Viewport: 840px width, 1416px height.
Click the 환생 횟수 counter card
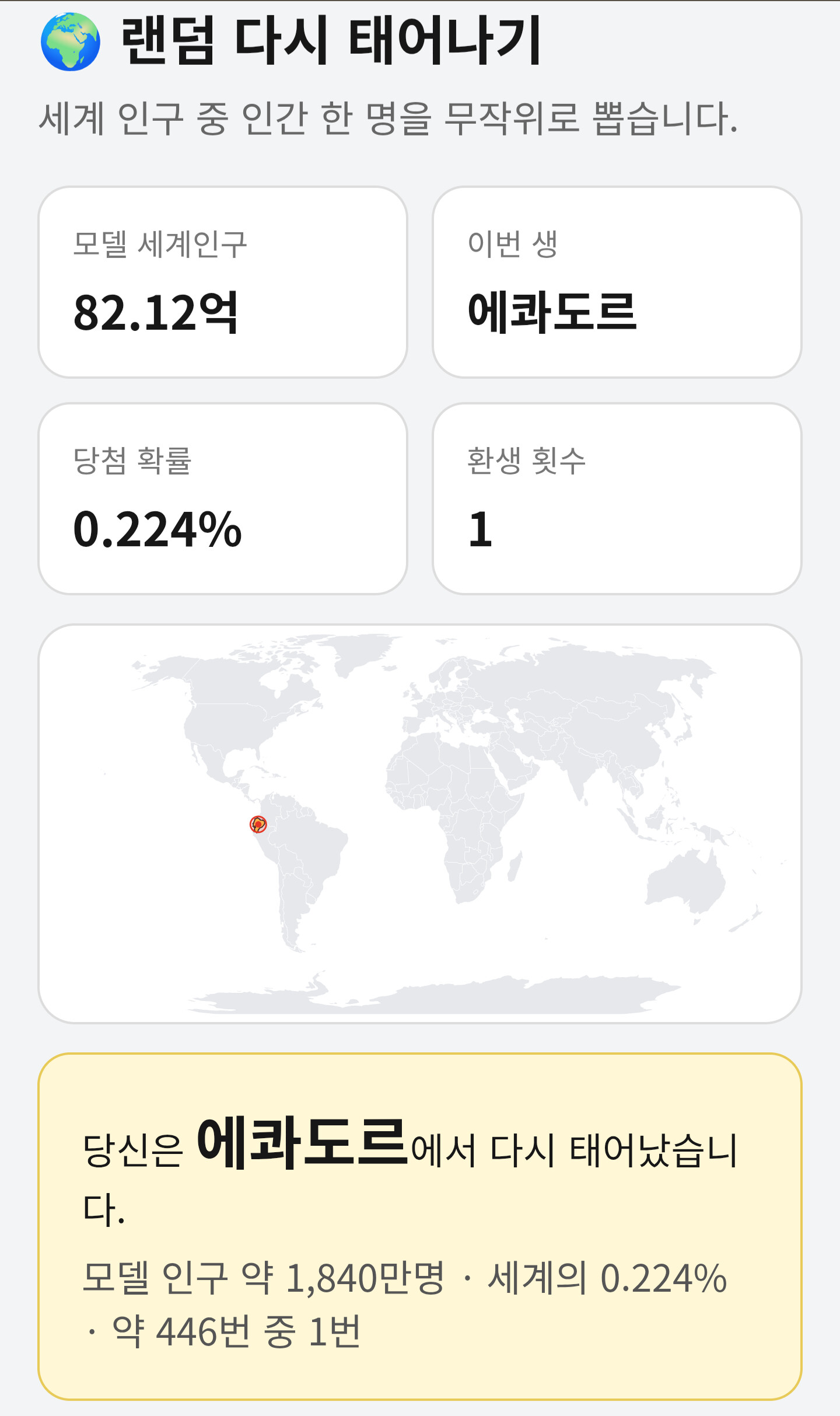[x=617, y=499]
